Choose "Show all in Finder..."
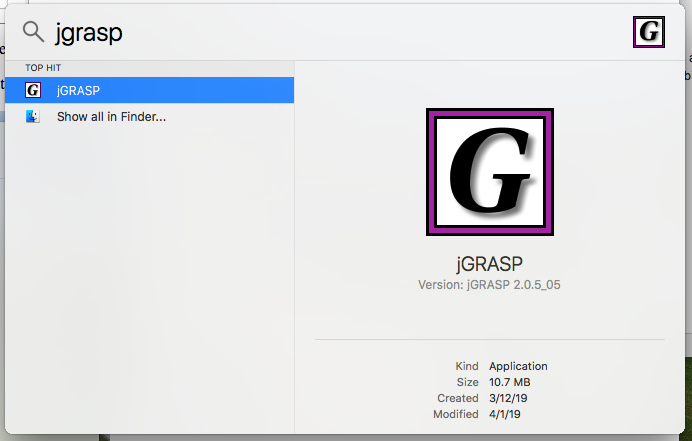Viewport: 692px width, 441px height. point(111,117)
